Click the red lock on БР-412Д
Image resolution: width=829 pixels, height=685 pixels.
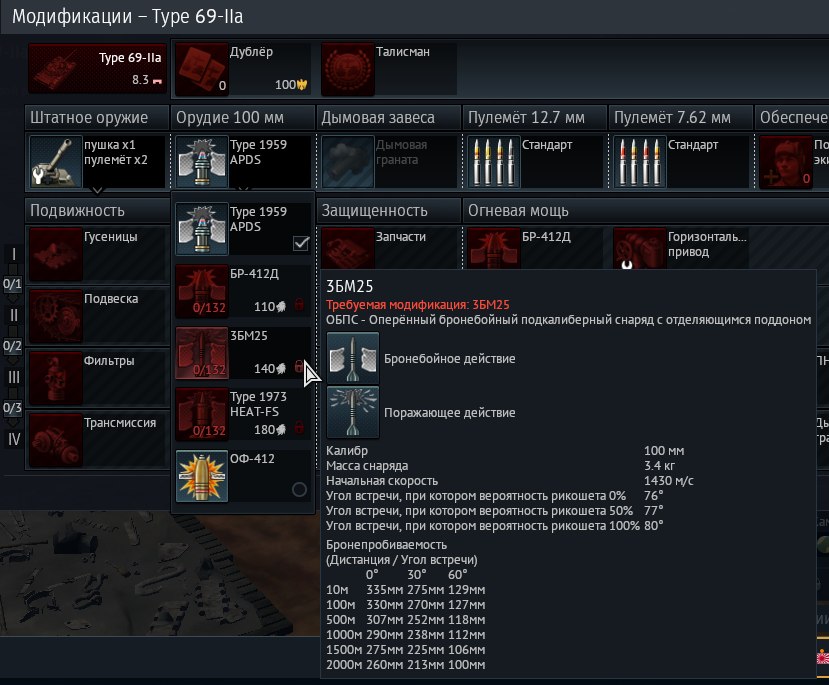(x=299, y=304)
